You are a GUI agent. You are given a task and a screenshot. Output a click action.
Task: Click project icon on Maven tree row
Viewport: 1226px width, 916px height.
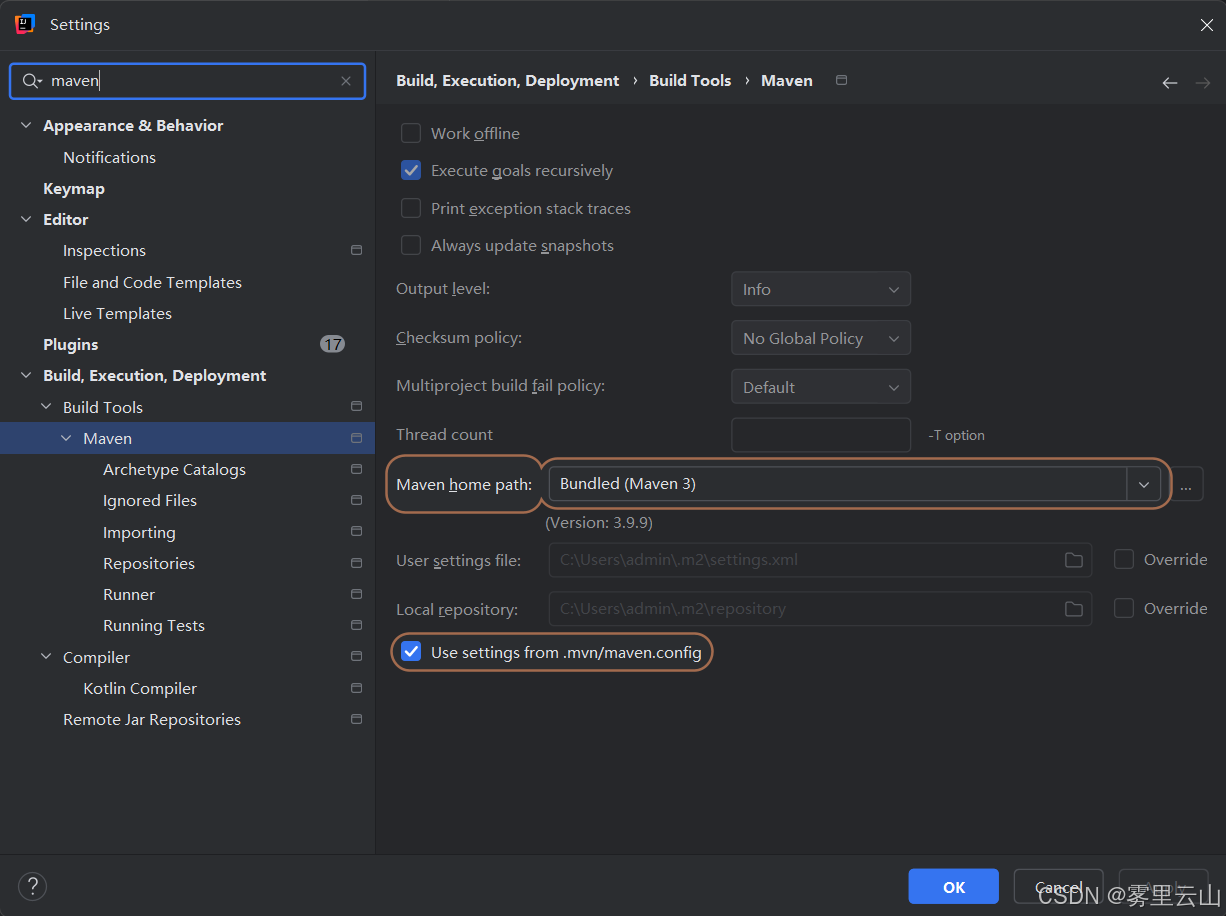(356, 438)
